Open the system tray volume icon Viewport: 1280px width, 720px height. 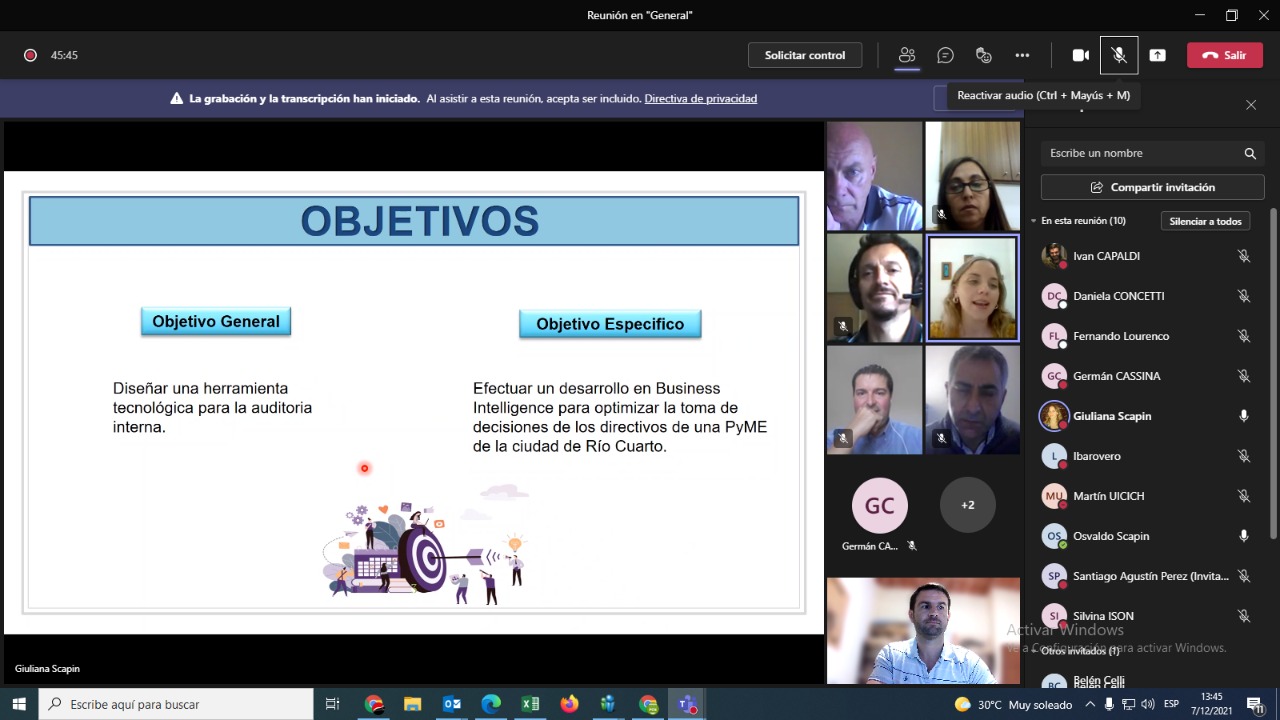[x=1147, y=704]
